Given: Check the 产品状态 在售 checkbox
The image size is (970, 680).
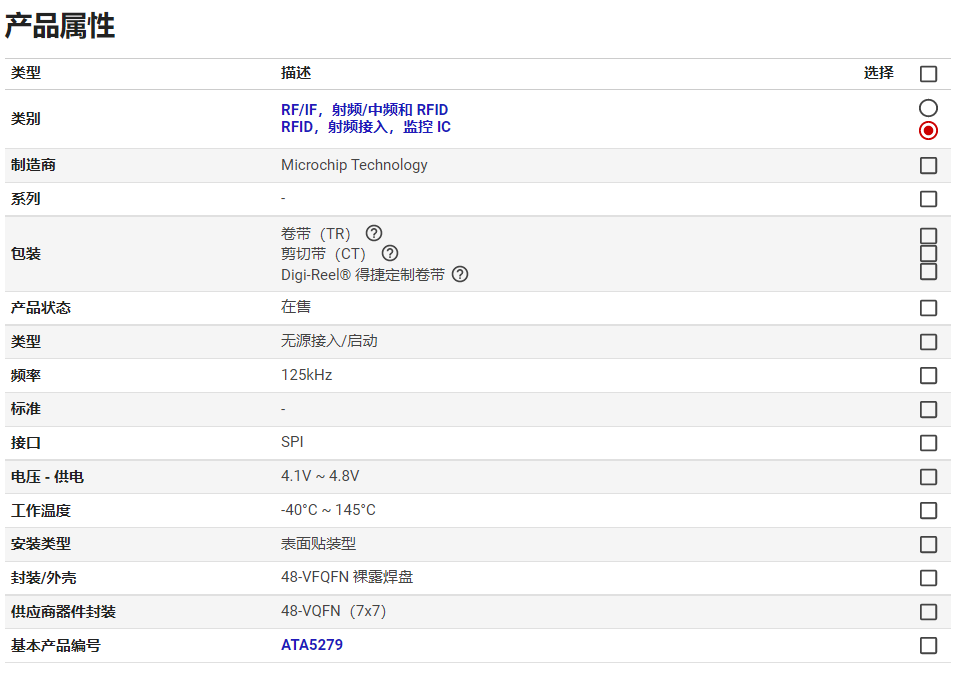Looking at the screenshot, I should pos(928,308).
